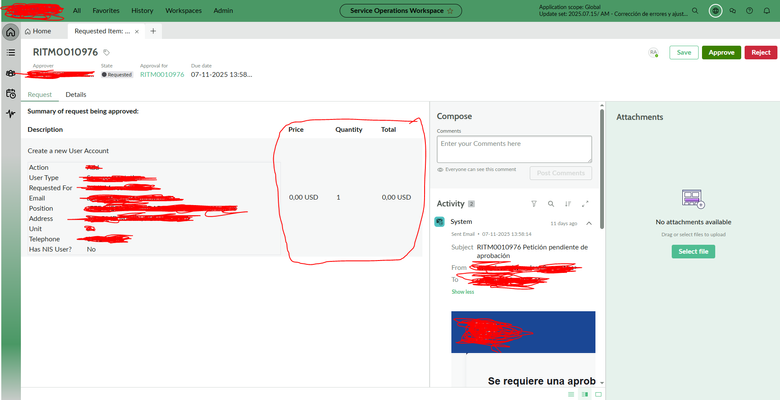Add a new tab with plus icon
780x400 pixels.
tap(153, 31)
